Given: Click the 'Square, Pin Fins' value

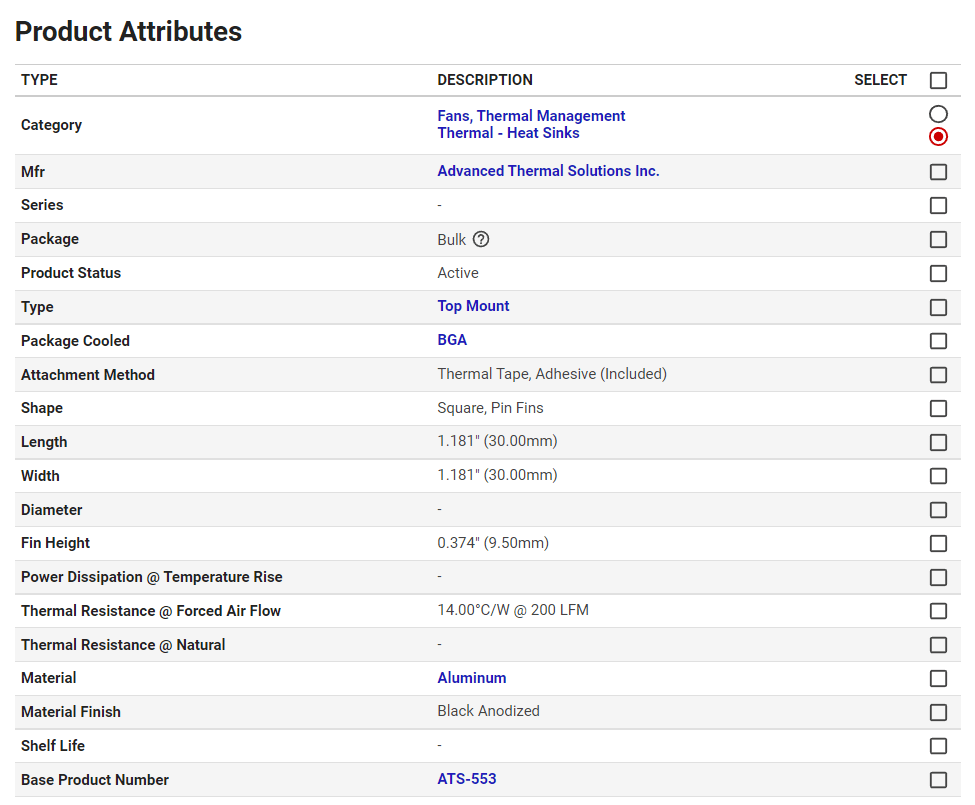Looking at the screenshot, I should 490,408.
